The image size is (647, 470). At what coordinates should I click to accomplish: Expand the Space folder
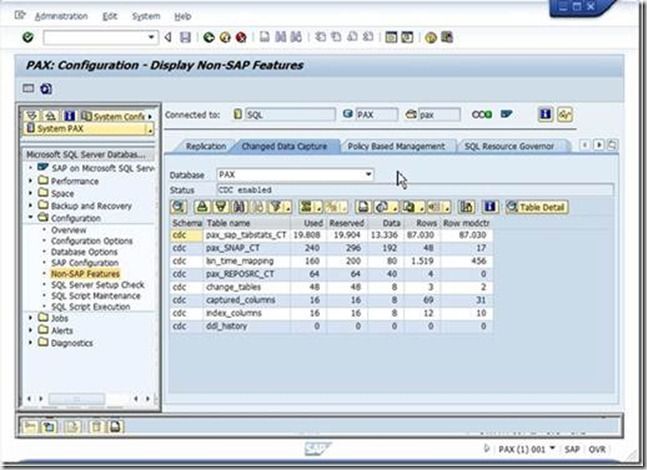(x=31, y=193)
